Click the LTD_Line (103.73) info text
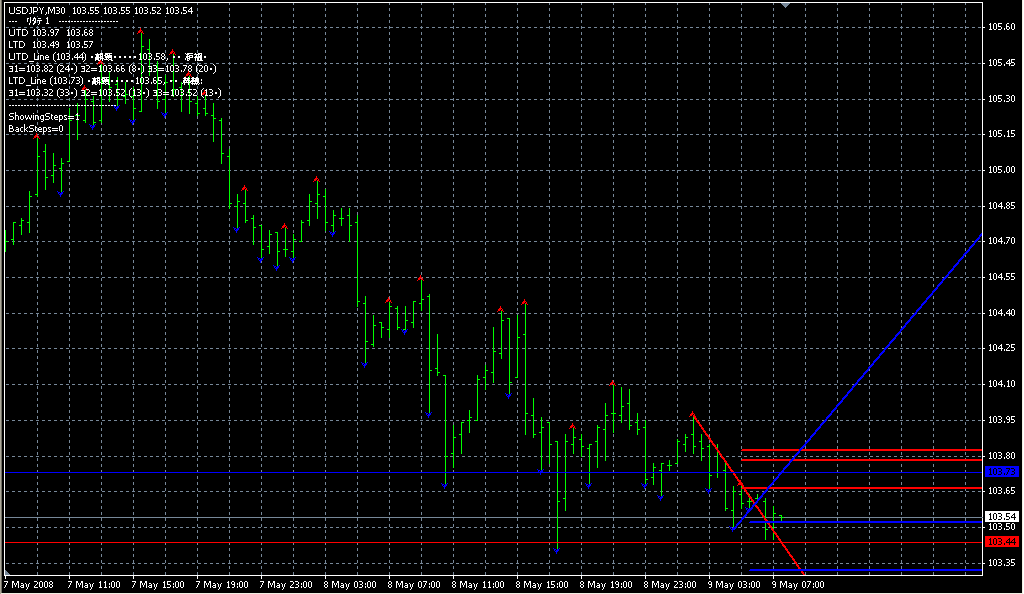 (x=46, y=81)
